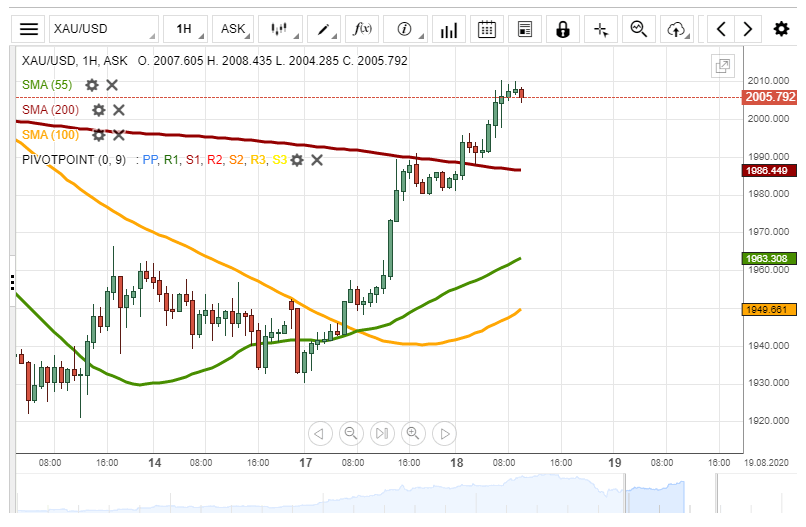
Task: Click the left-edge panel drag handle dots
Action: (x=12, y=282)
